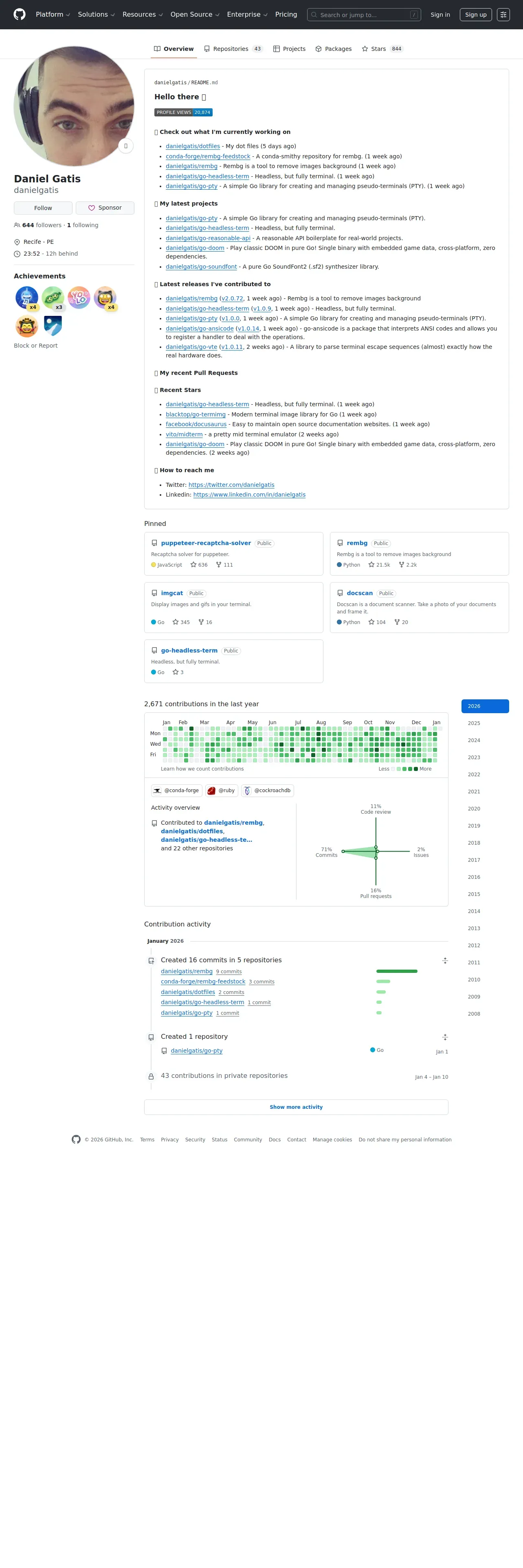The height and width of the screenshot is (1568, 523).
Task: Open the vito/midterm link
Action: [184, 435]
